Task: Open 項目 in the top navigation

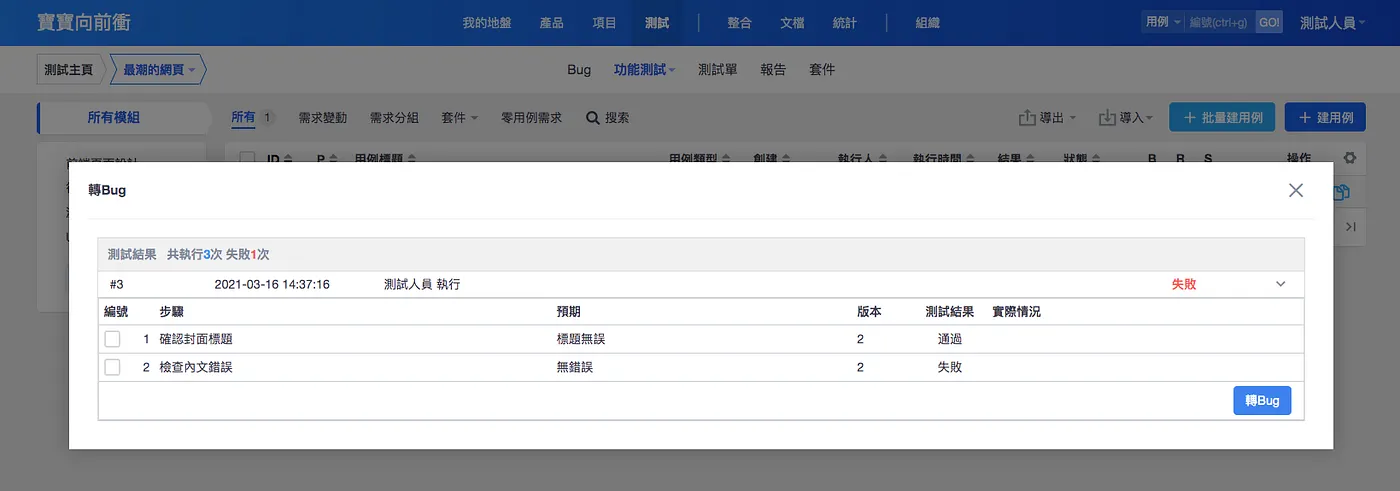Action: coord(604,22)
